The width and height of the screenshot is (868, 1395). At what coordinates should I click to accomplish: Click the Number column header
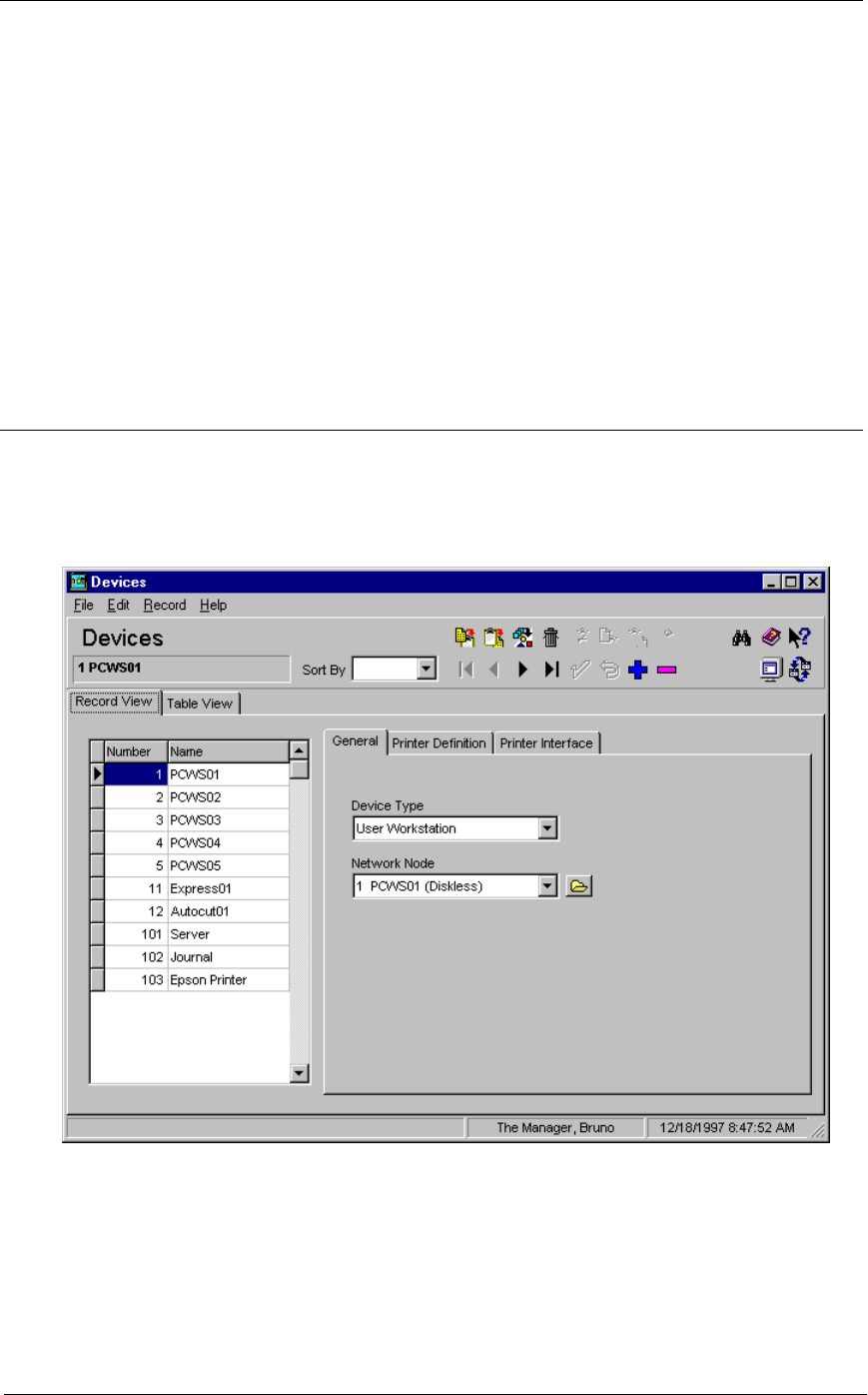pos(136,751)
